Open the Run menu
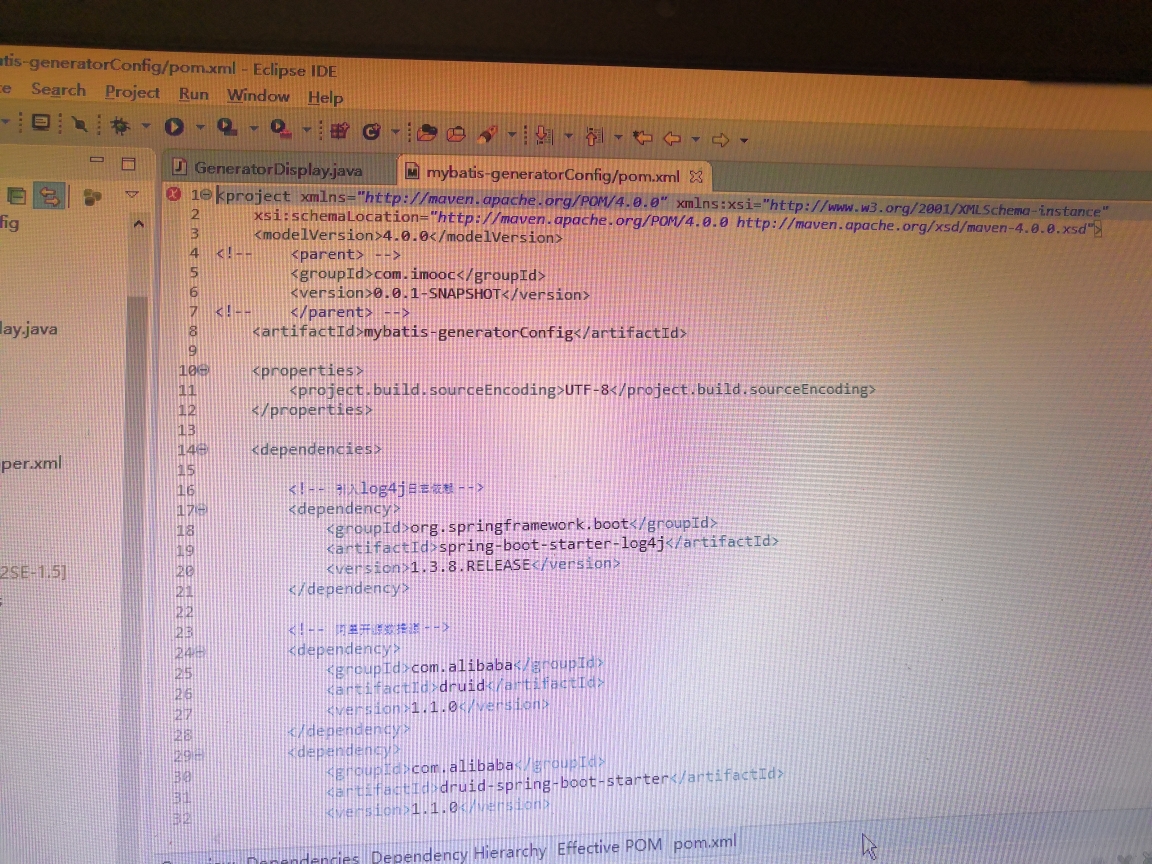Screen dimensions: 1152x864 click(194, 94)
